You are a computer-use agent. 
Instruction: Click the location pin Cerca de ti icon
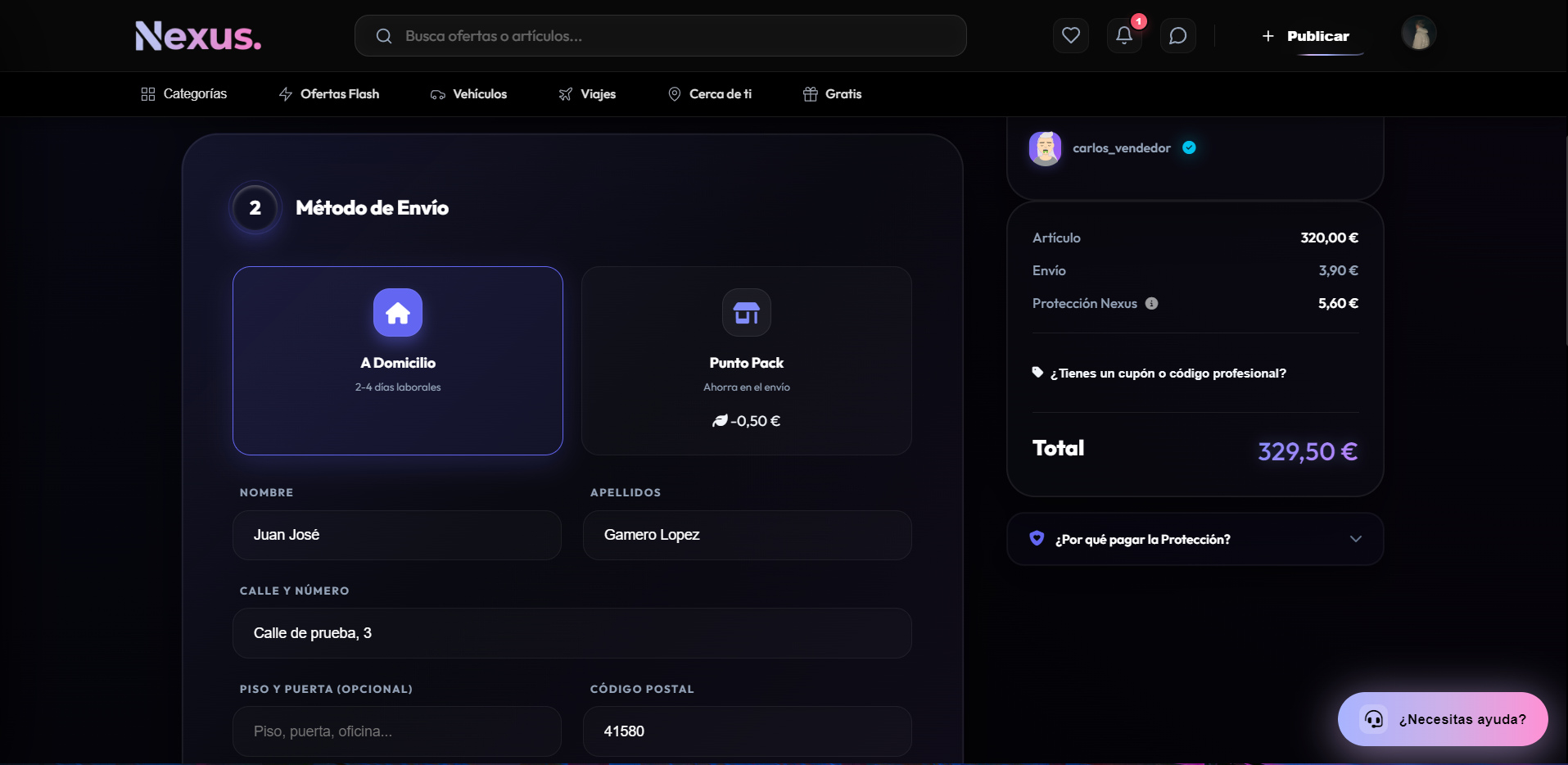tap(675, 94)
